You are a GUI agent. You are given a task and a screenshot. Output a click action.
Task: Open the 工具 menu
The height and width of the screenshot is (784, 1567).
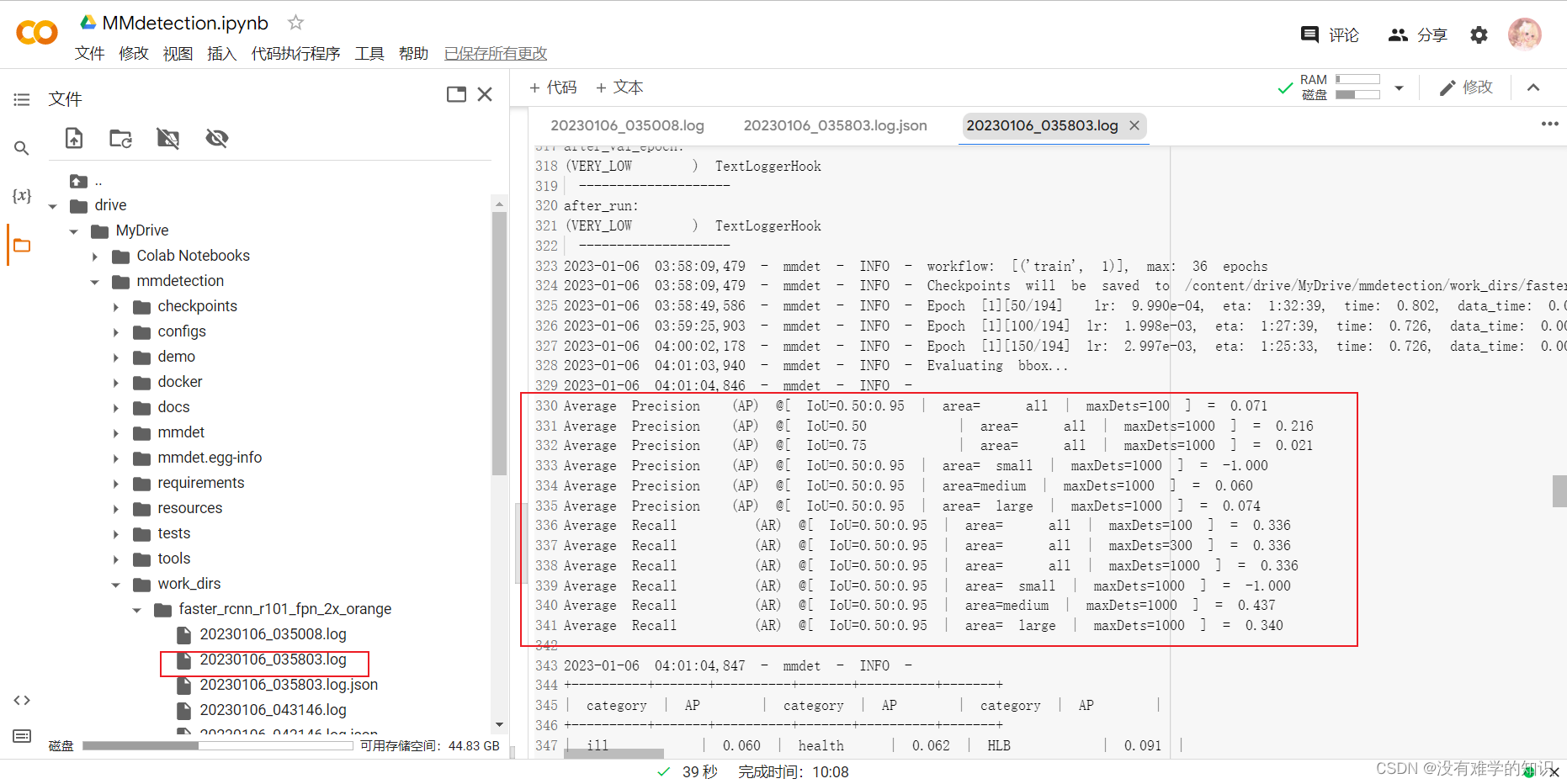(369, 54)
